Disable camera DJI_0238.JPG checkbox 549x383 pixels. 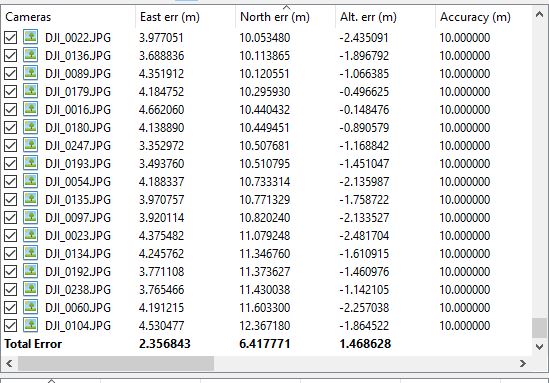[11, 290]
